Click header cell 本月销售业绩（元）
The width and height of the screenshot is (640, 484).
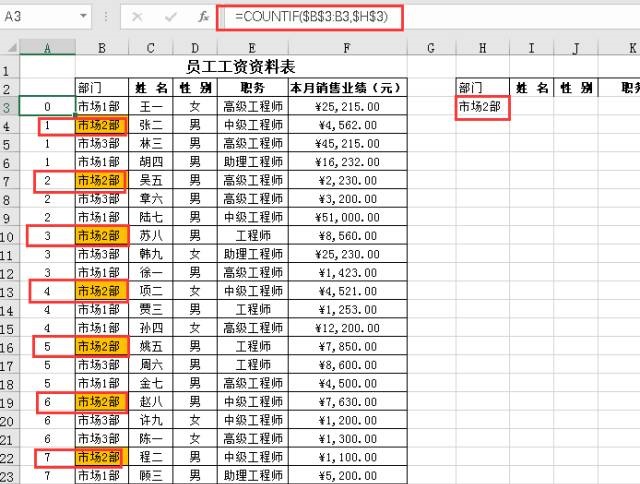[x=347, y=87]
